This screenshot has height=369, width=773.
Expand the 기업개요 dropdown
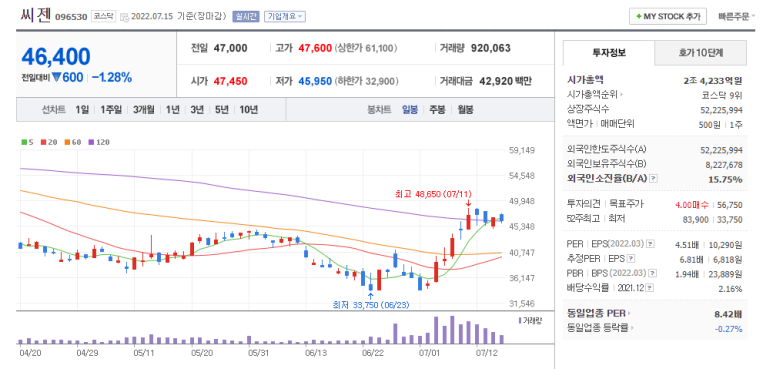tap(285, 16)
